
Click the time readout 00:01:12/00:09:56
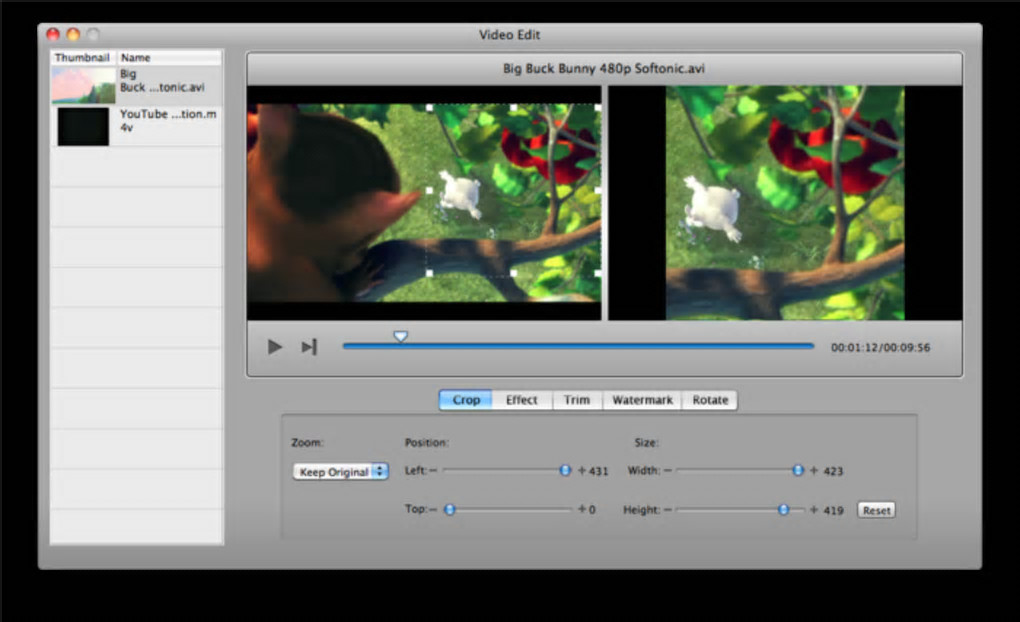(x=880, y=347)
